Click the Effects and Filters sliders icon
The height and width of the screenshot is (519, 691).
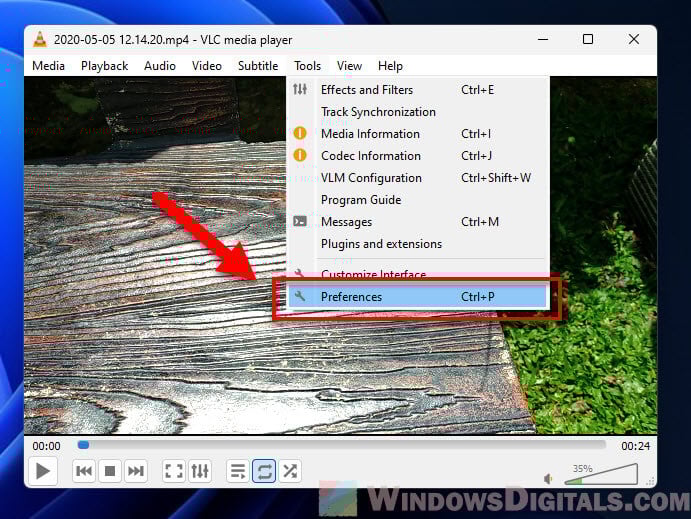[x=300, y=89]
